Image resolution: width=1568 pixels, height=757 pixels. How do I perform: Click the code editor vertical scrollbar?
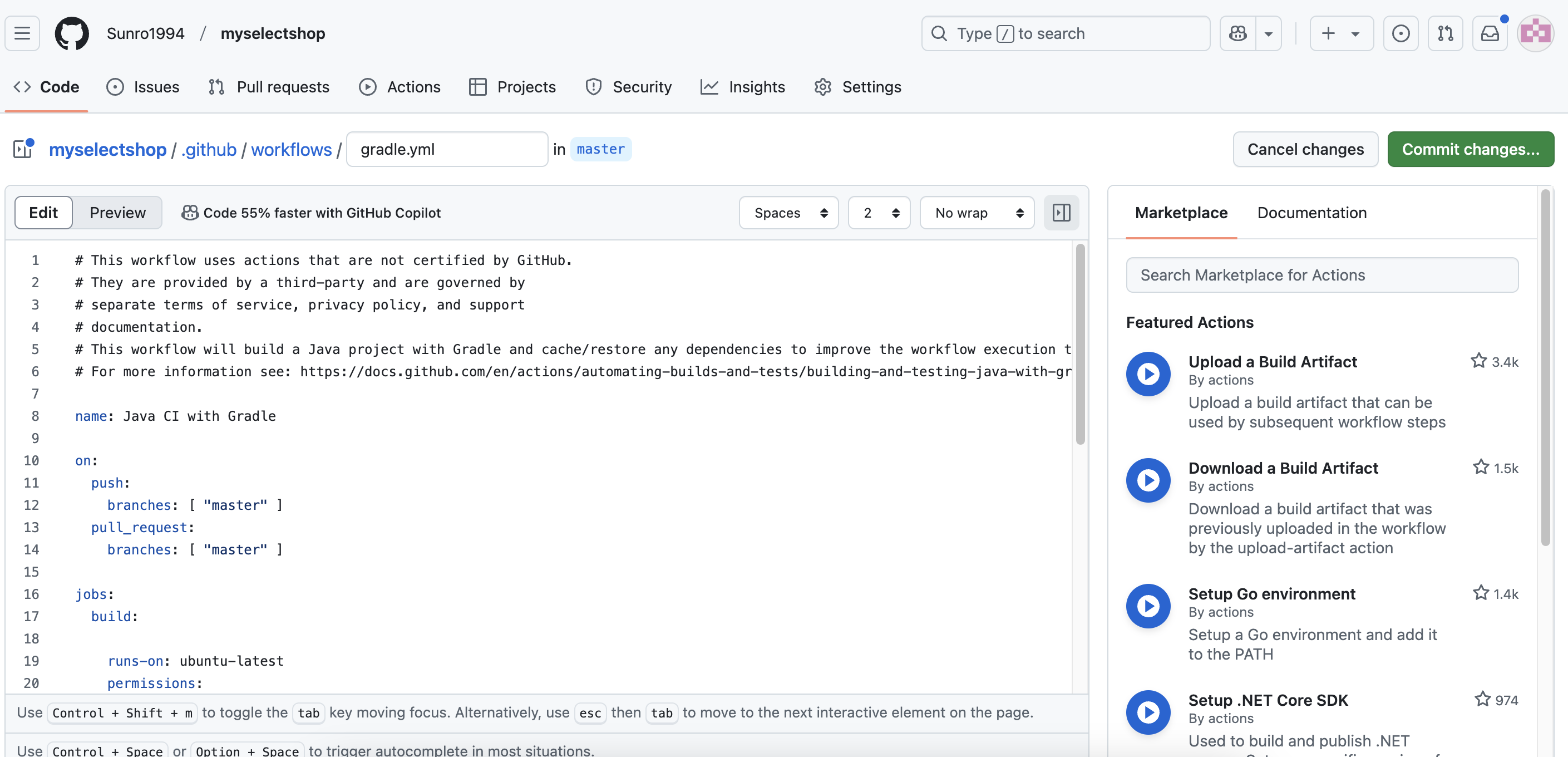click(1080, 344)
